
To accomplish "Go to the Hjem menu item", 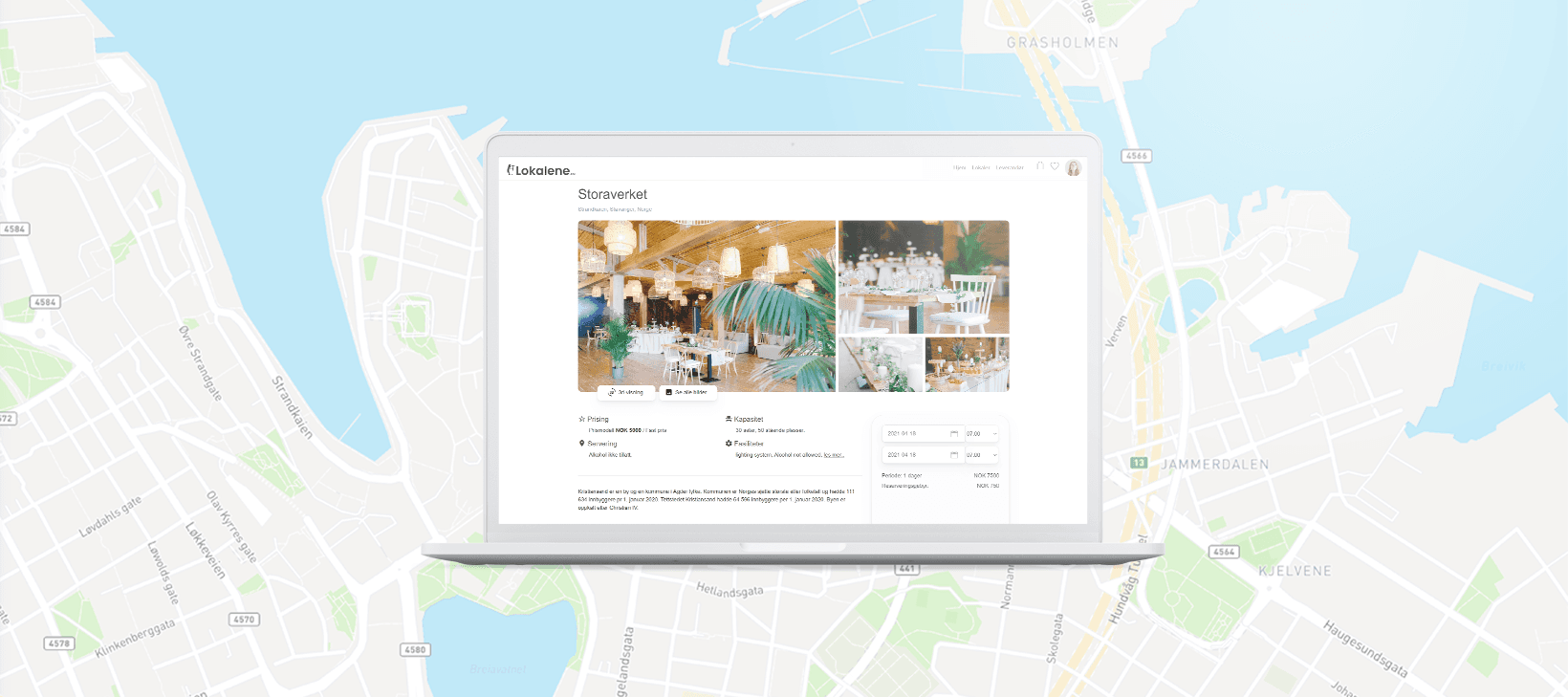I will (959, 168).
